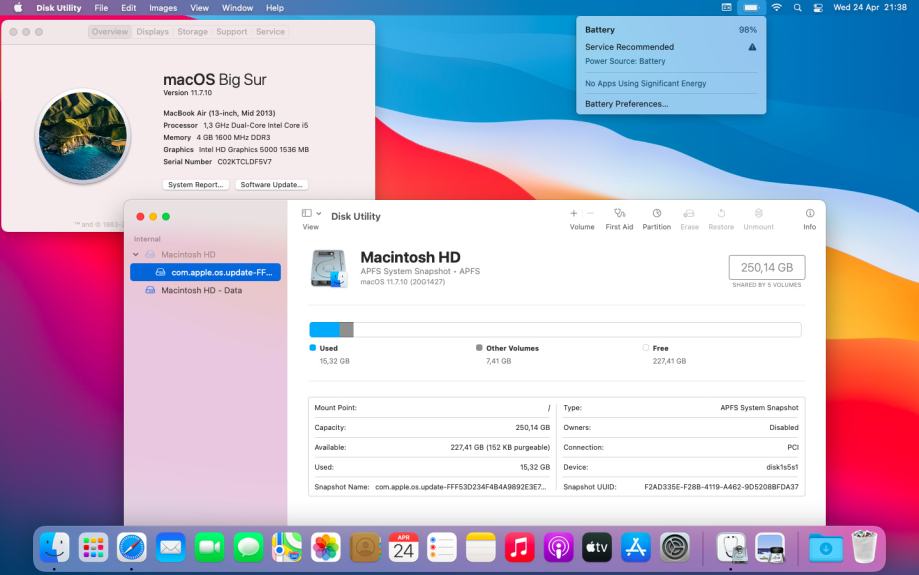This screenshot has height=575, width=919.
Task: Open the Images menu
Action: click(x=163, y=8)
